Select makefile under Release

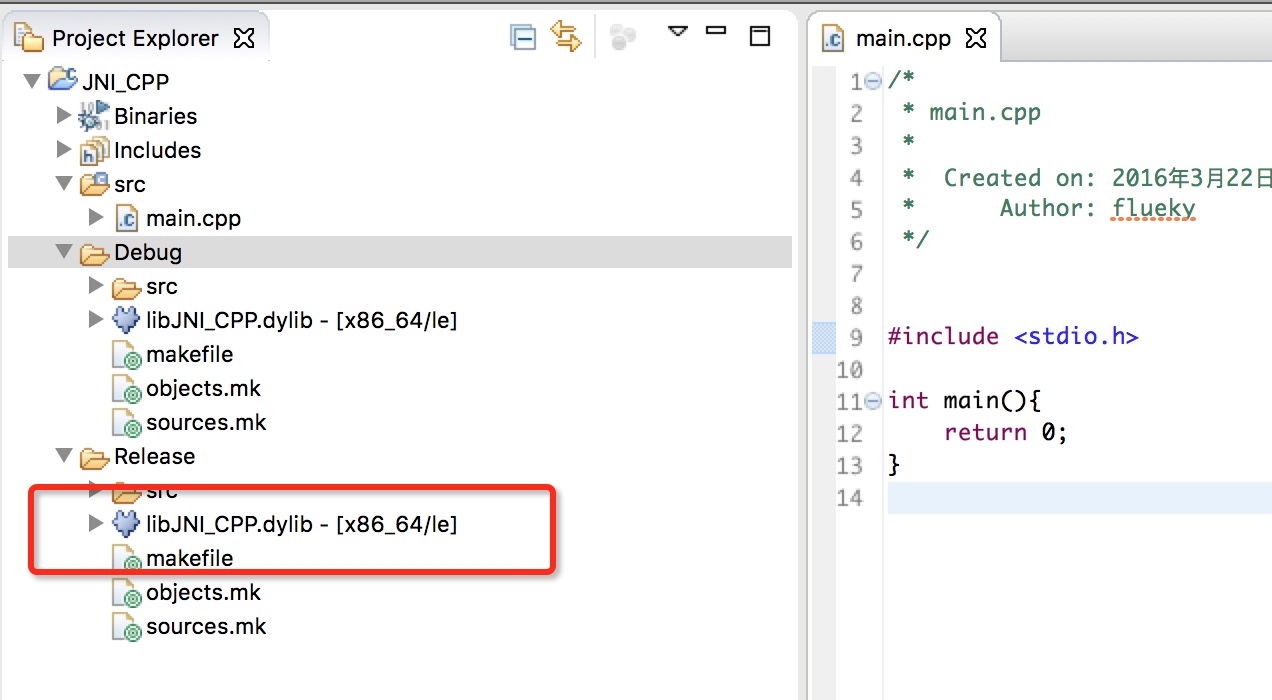(189, 558)
